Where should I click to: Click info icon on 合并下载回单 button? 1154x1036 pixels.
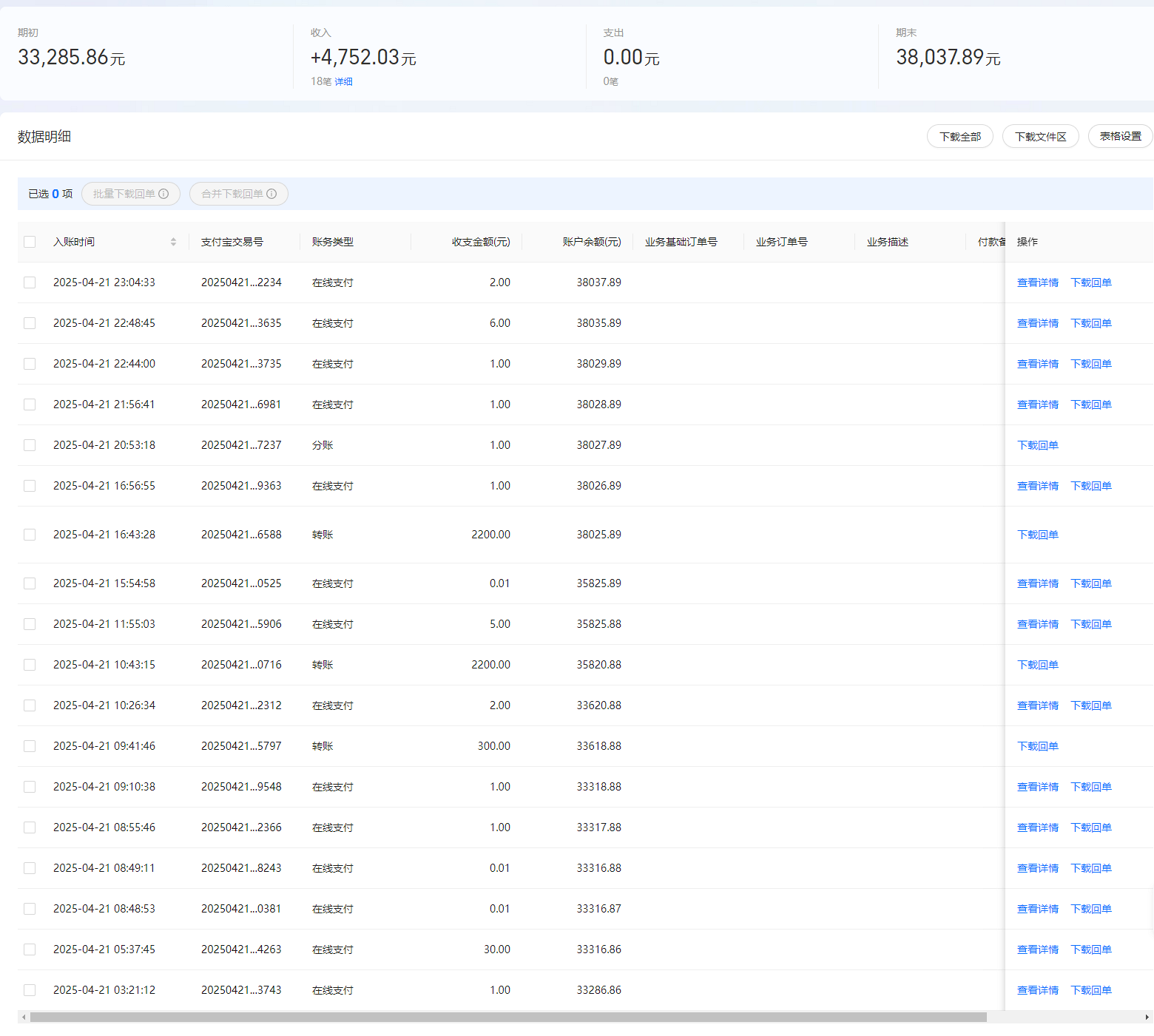pyautogui.click(x=271, y=194)
